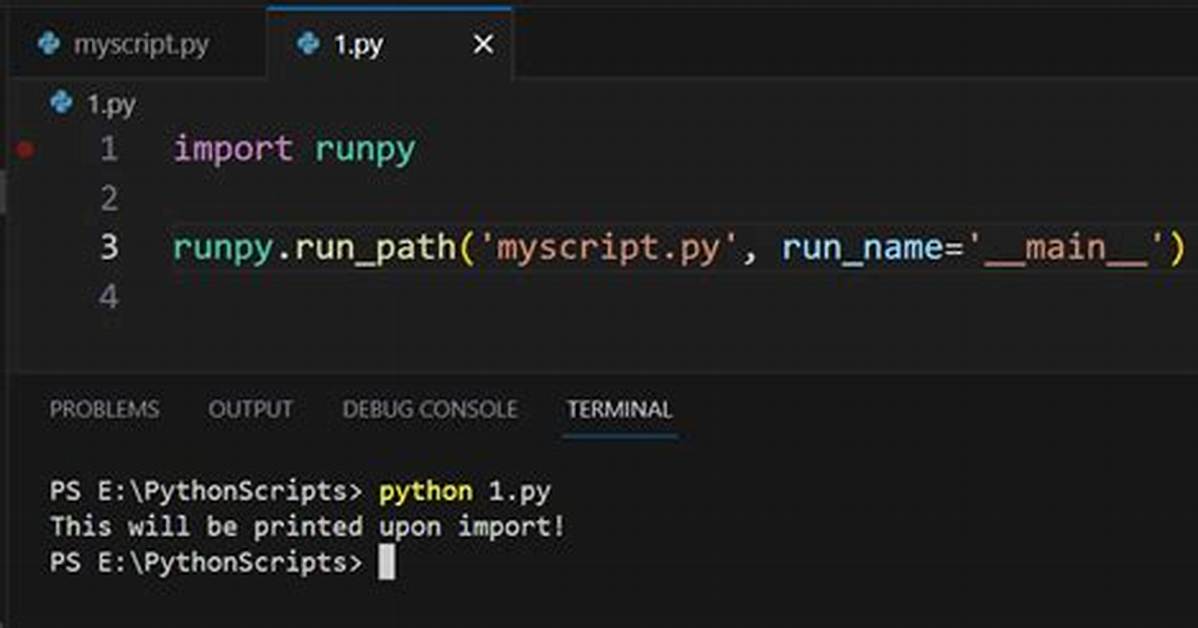
Task: Click the 'import' keyword on line 1
Action: click(x=233, y=148)
